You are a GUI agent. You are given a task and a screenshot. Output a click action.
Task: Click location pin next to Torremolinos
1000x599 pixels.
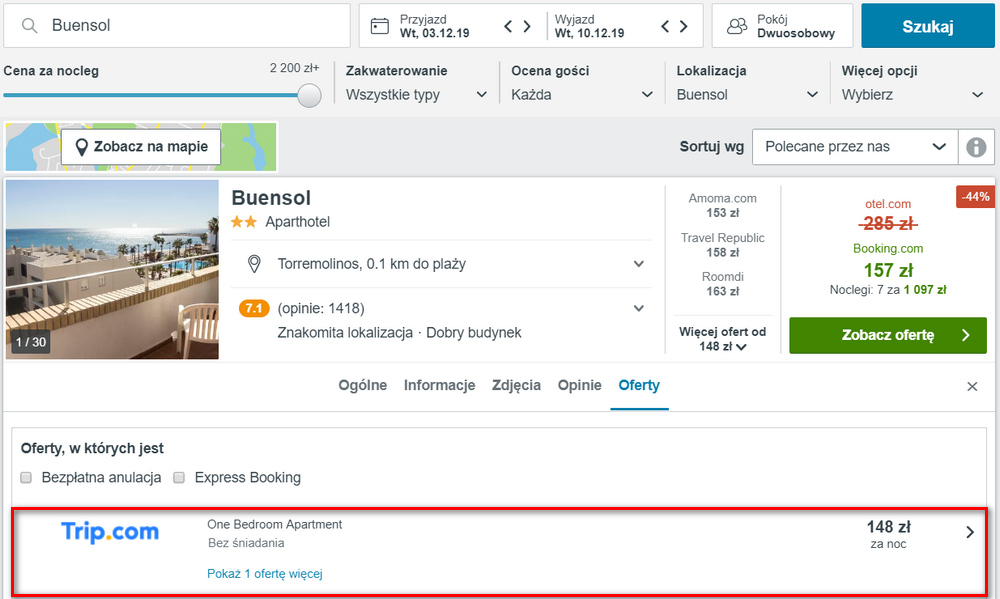coord(254,263)
